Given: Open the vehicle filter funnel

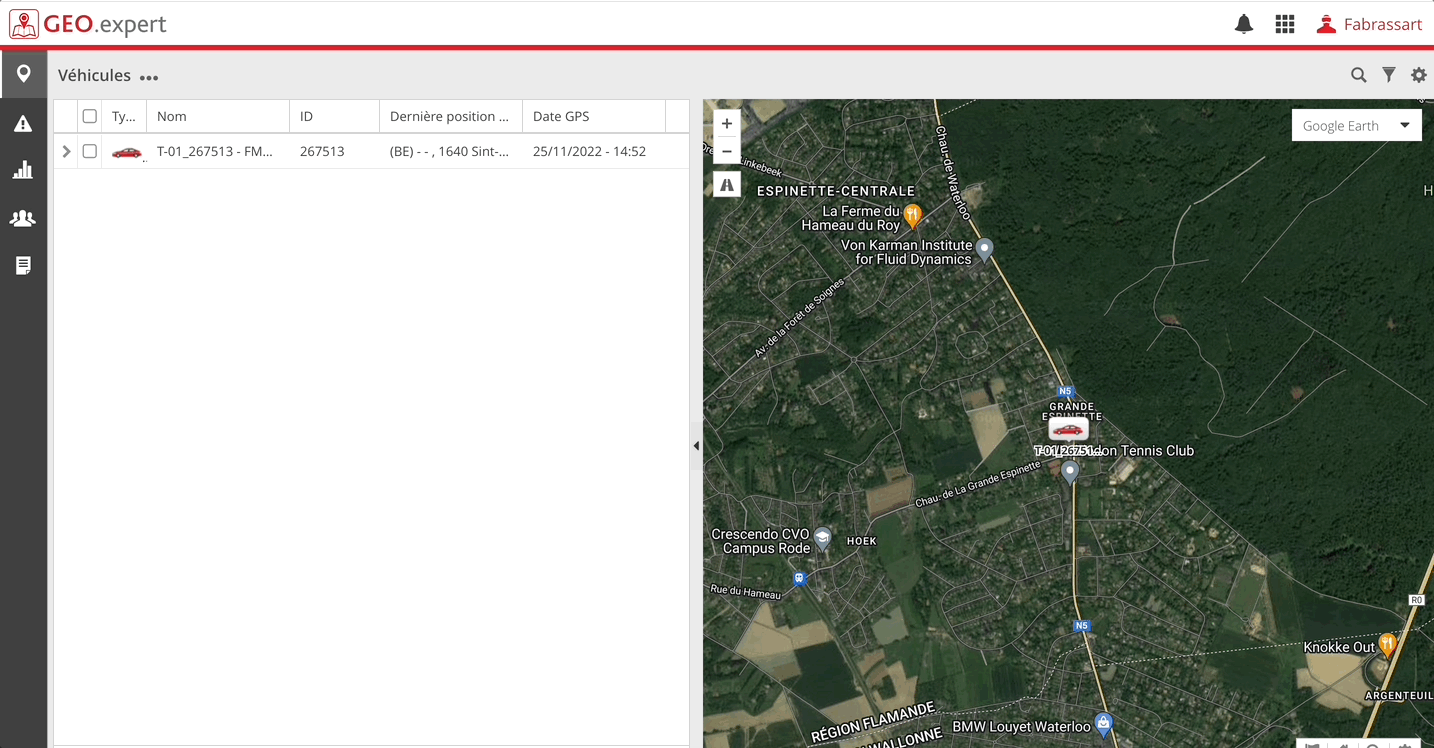Looking at the screenshot, I should [1389, 75].
